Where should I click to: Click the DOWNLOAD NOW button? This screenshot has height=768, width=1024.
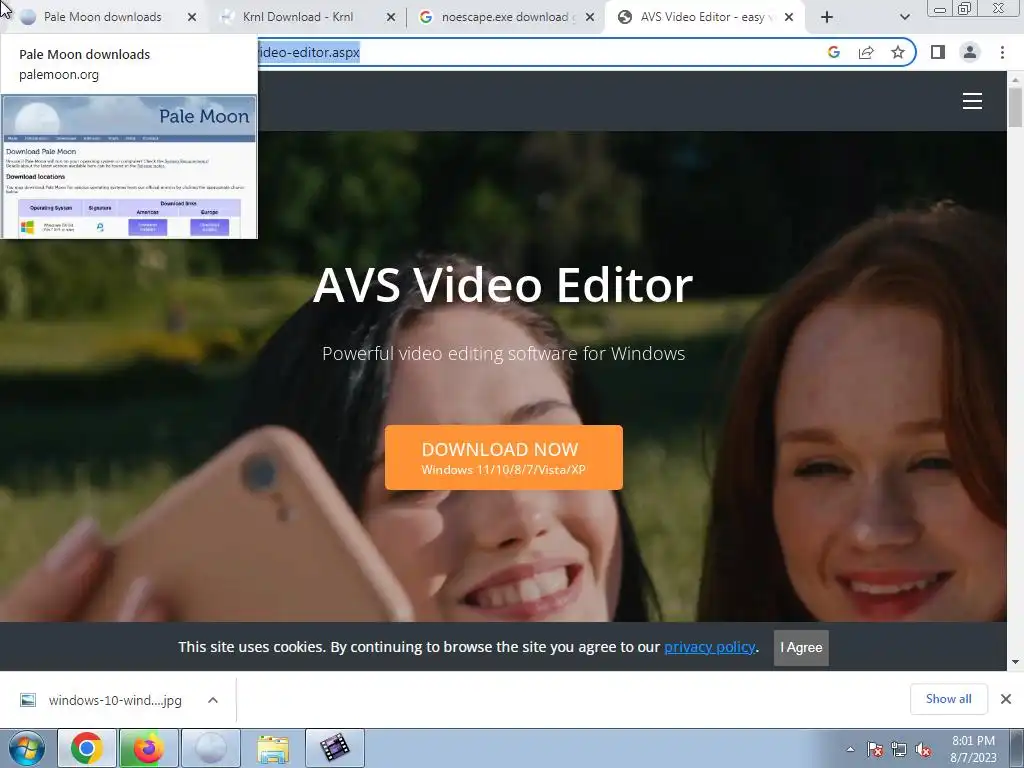tap(504, 457)
